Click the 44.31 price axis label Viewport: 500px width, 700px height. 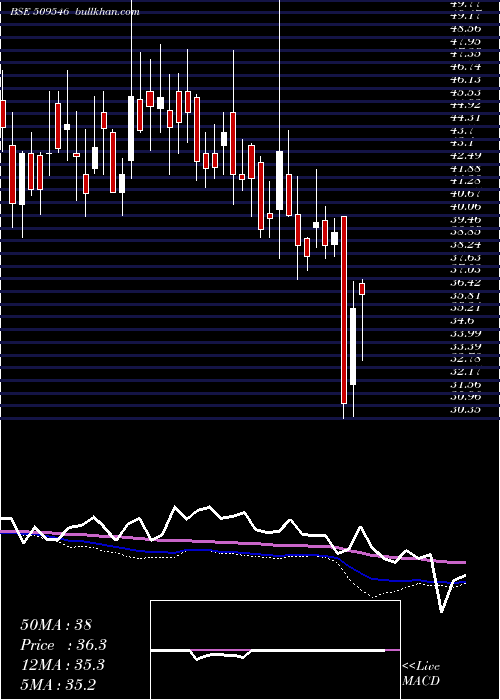point(465,118)
